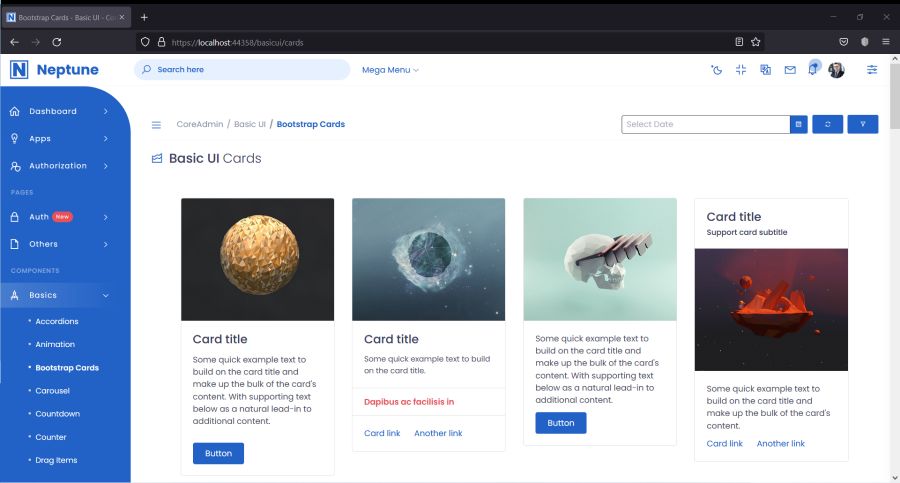Toggle fullscreen compress icon

[741, 70]
